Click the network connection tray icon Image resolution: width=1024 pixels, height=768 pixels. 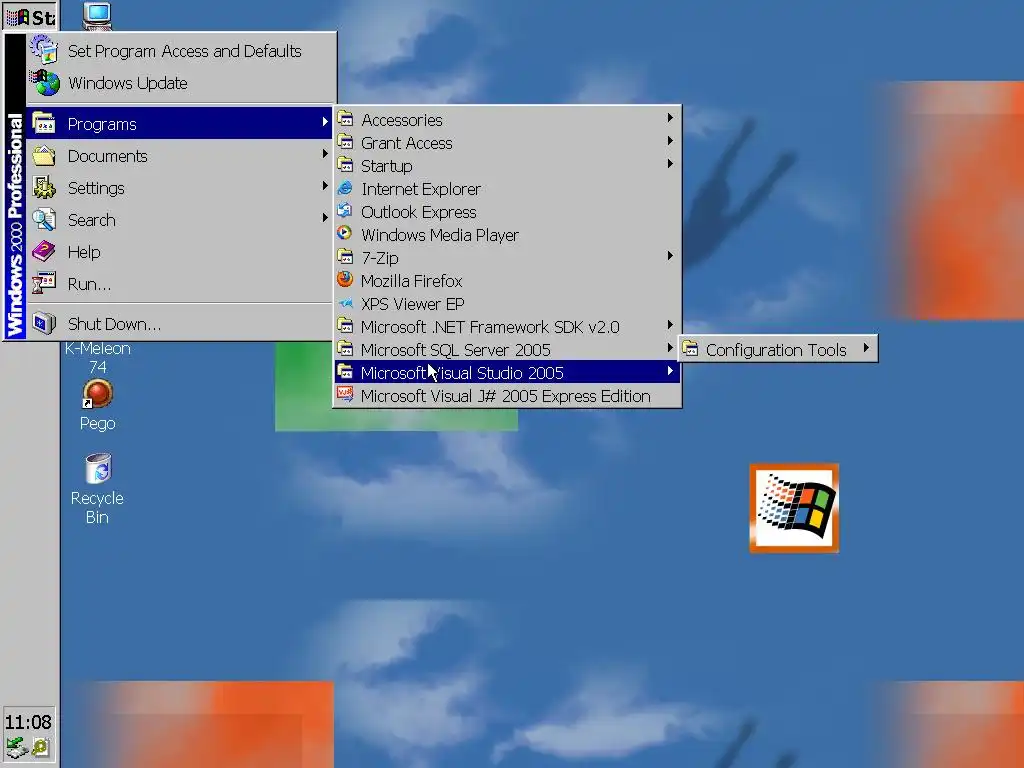[x=16, y=748]
